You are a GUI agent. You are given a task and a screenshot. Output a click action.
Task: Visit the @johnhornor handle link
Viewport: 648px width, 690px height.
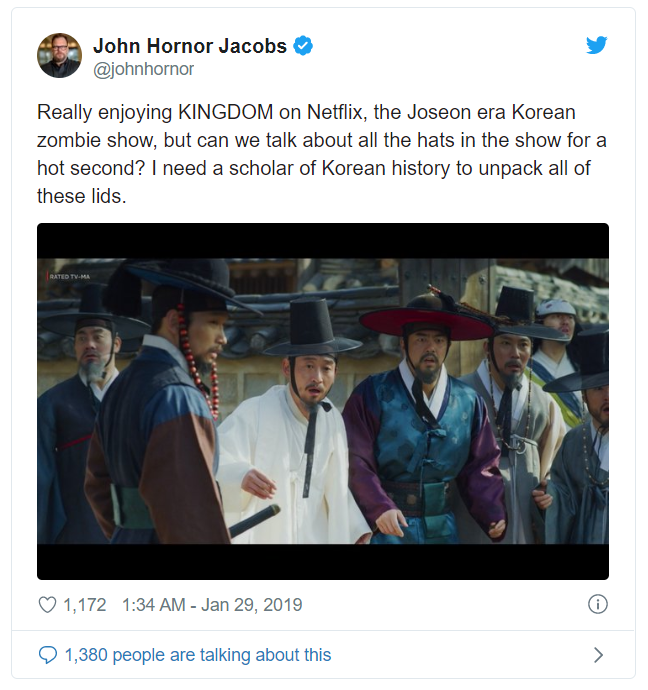pyautogui.click(x=143, y=69)
